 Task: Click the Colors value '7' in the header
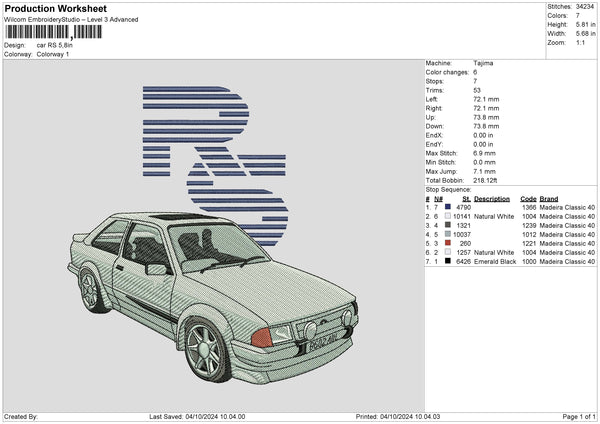coord(577,16)
